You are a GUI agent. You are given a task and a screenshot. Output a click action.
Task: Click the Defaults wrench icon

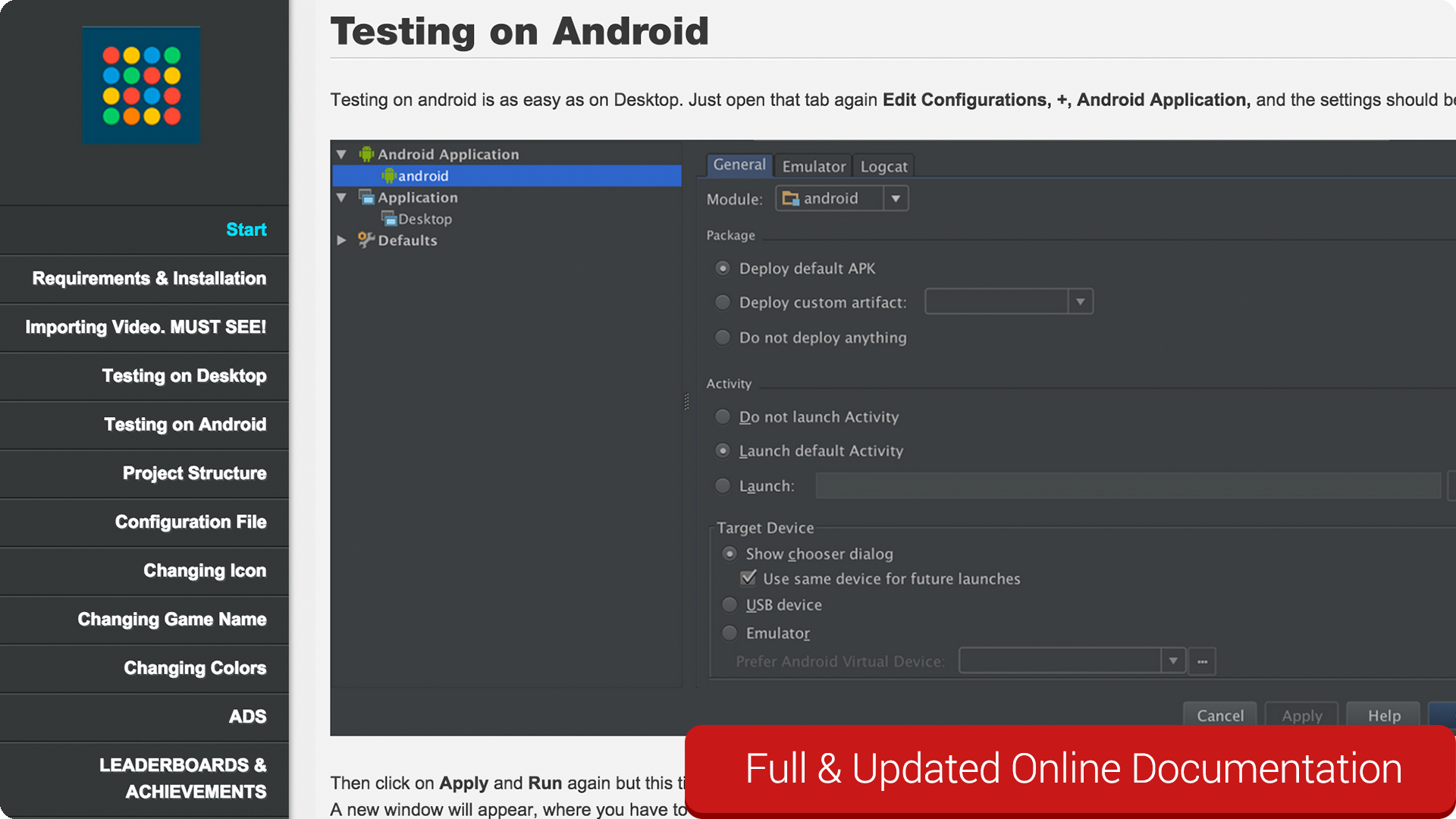point(366,240)
